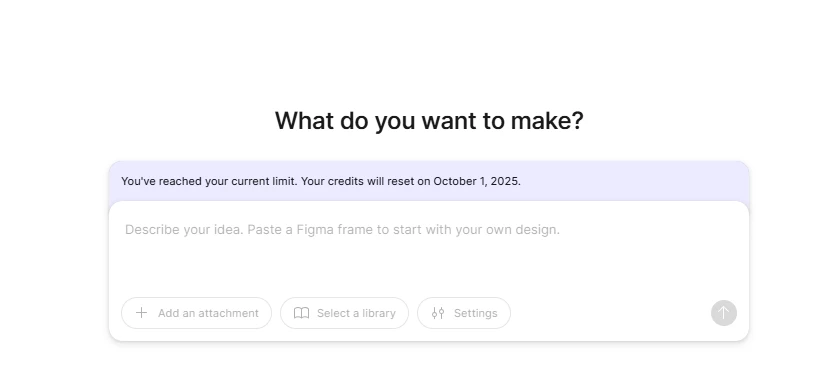Add an attachment to the prompt

196,313
